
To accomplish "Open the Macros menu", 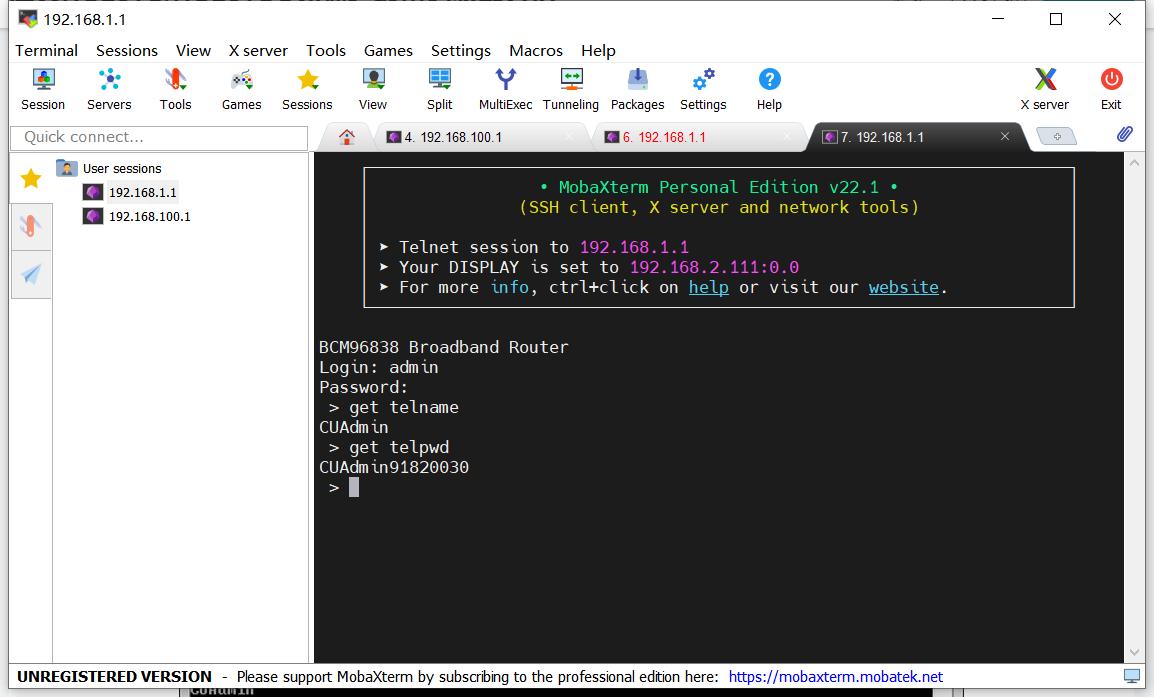I will click(536, 50).
